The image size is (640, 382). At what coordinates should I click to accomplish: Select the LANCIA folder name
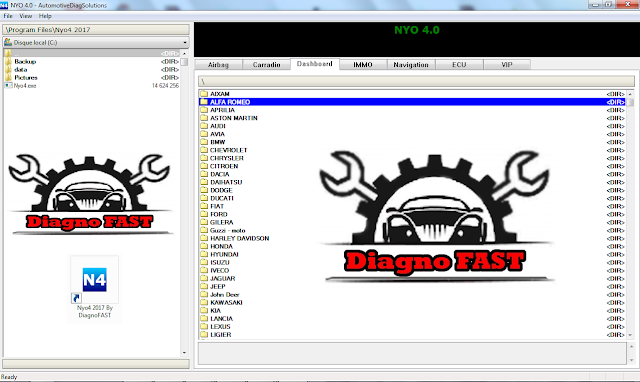click(x=221, y=318)
